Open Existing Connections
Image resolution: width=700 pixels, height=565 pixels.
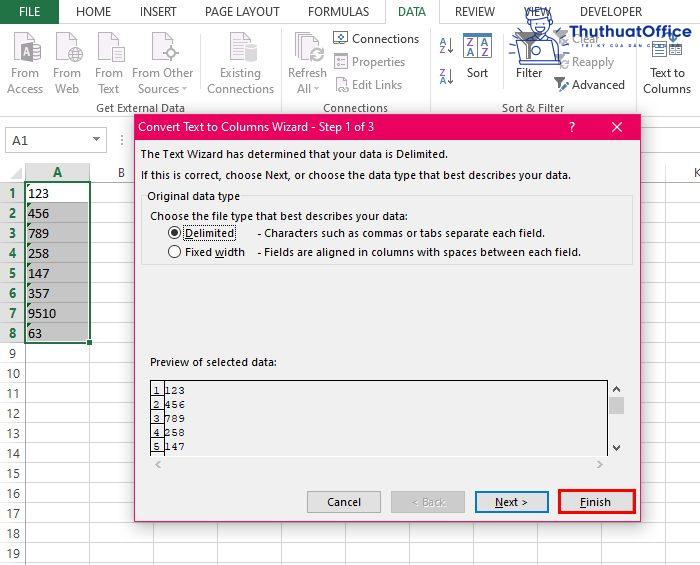point(240,62)
